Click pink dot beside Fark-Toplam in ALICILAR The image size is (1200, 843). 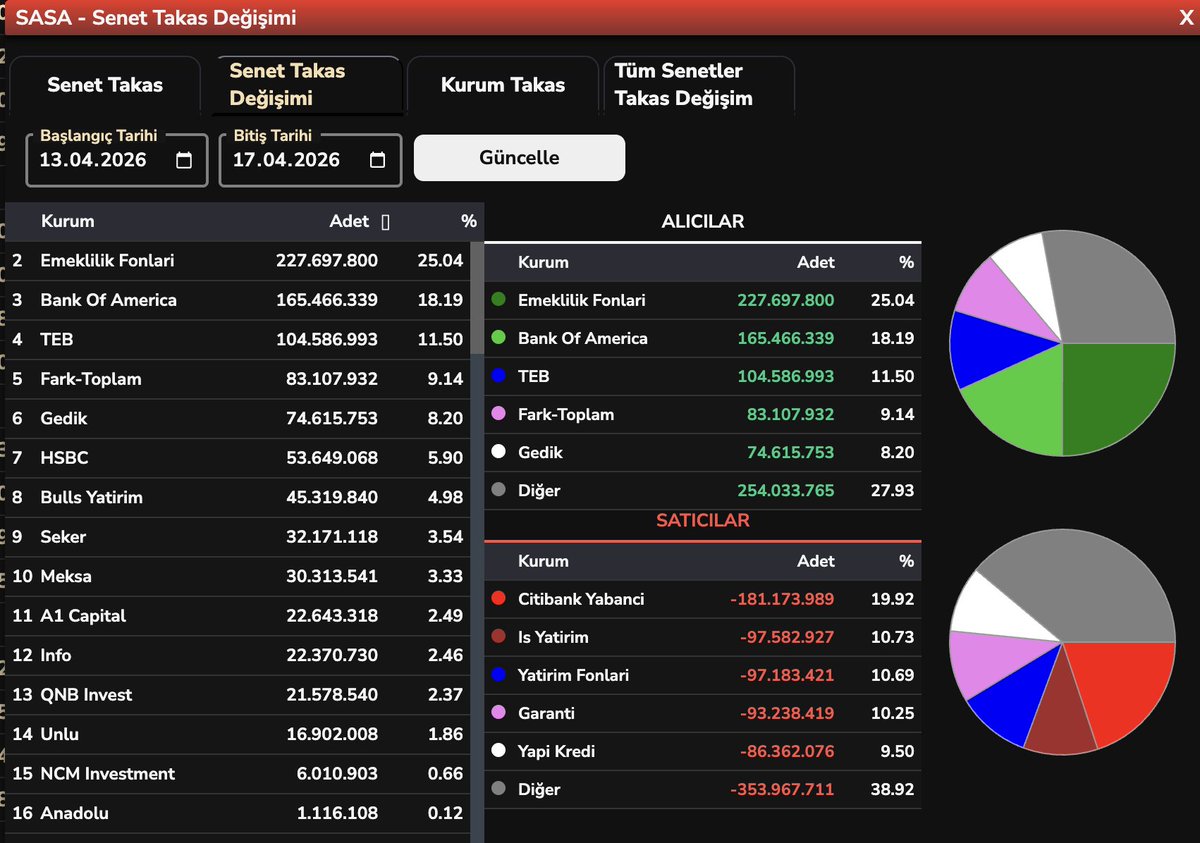498,414
